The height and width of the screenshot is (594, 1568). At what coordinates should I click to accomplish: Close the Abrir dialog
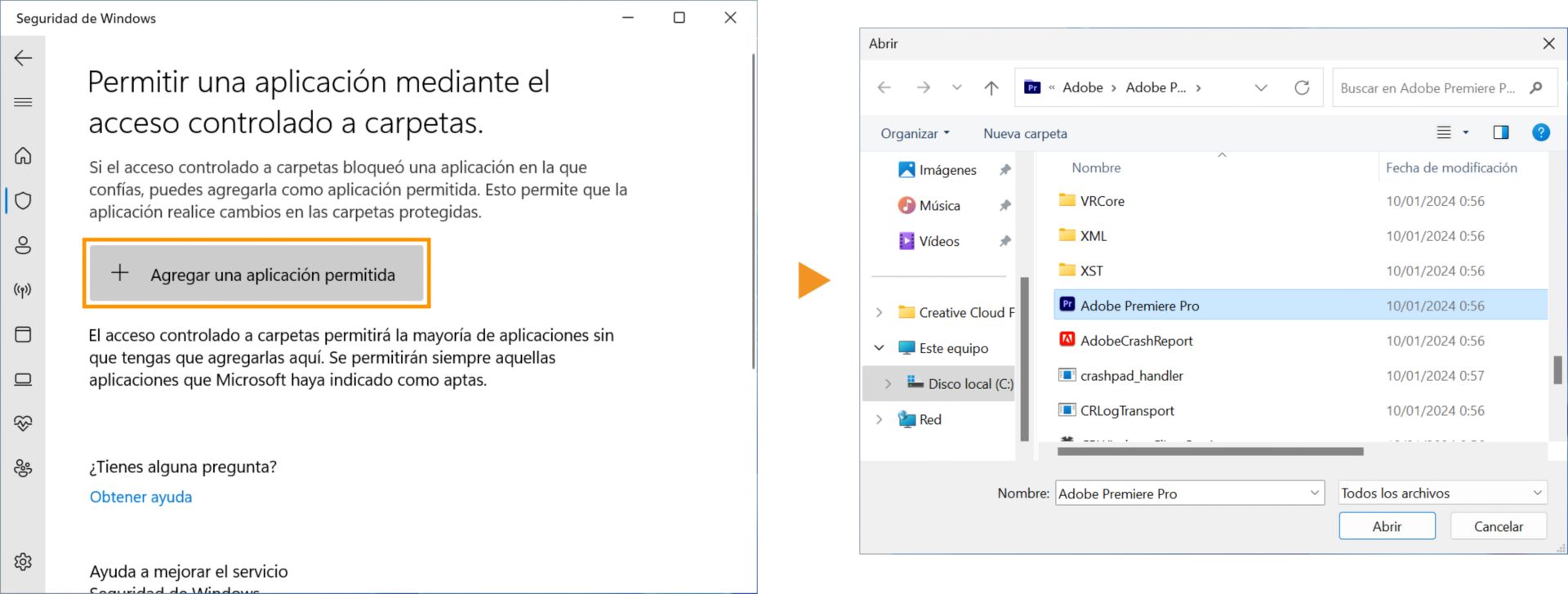pyautogui.click(x=1548, y=43)
